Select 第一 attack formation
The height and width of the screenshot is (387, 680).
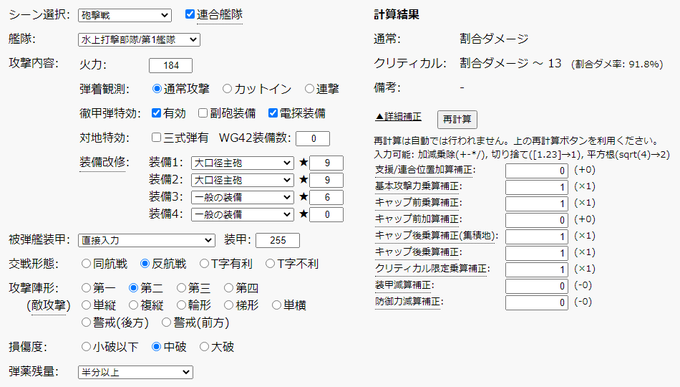86,288
